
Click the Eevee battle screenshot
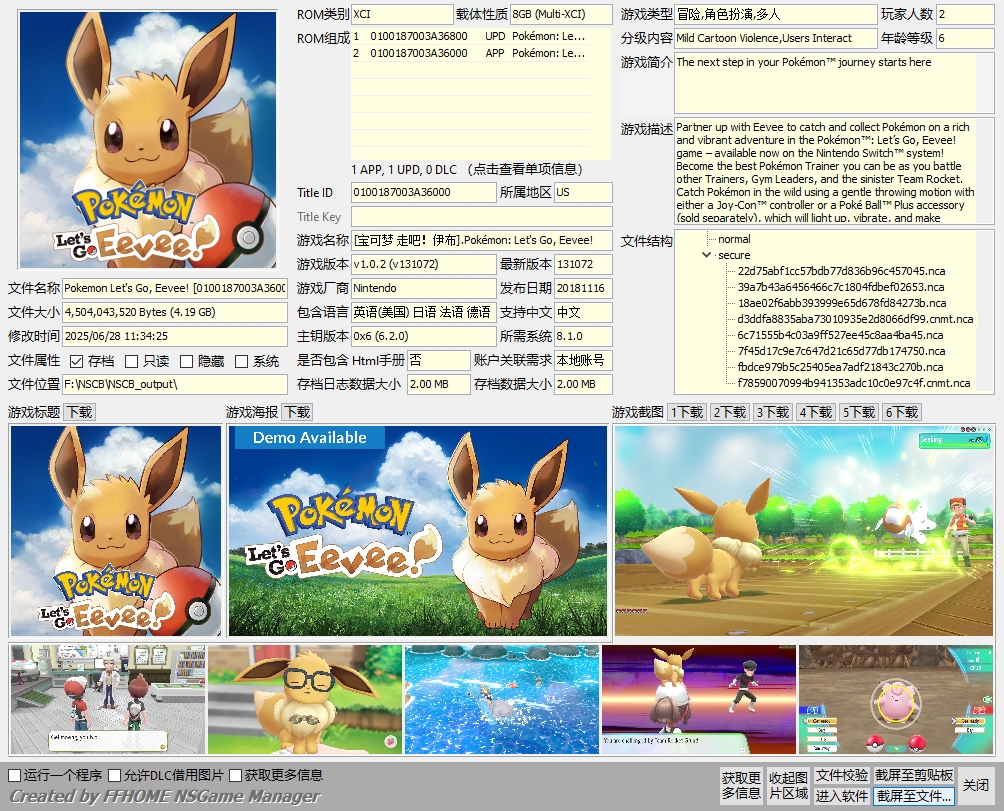(804, 531)
